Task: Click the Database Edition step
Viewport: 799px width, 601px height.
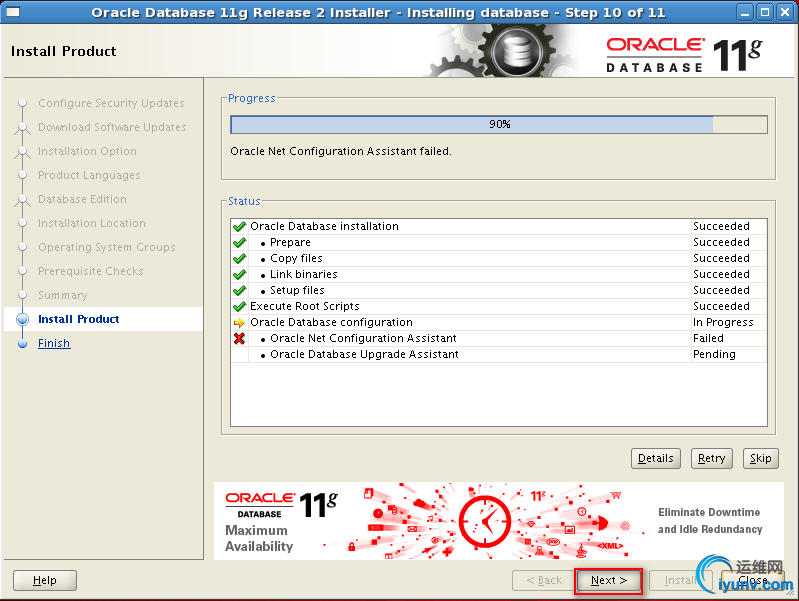Action: coord(82,199)
